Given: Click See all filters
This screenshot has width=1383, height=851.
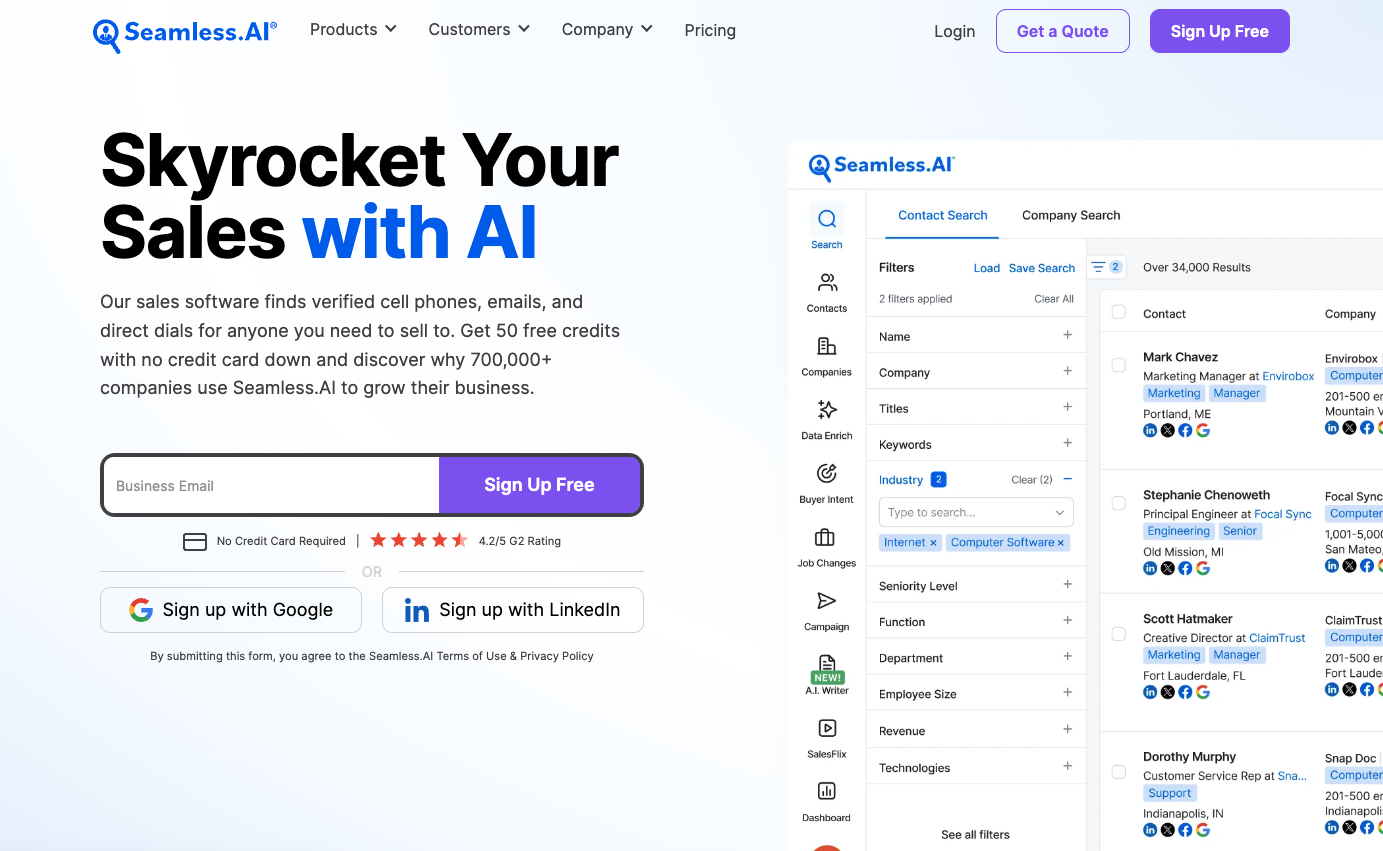Looking at the screenshot, I should tap(975, 834).
